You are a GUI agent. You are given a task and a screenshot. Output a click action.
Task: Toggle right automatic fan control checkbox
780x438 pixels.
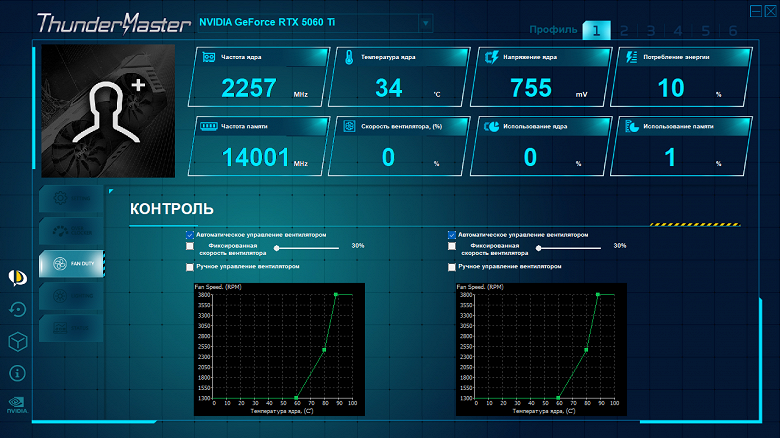pyautogui.click(x=452, y=235)
